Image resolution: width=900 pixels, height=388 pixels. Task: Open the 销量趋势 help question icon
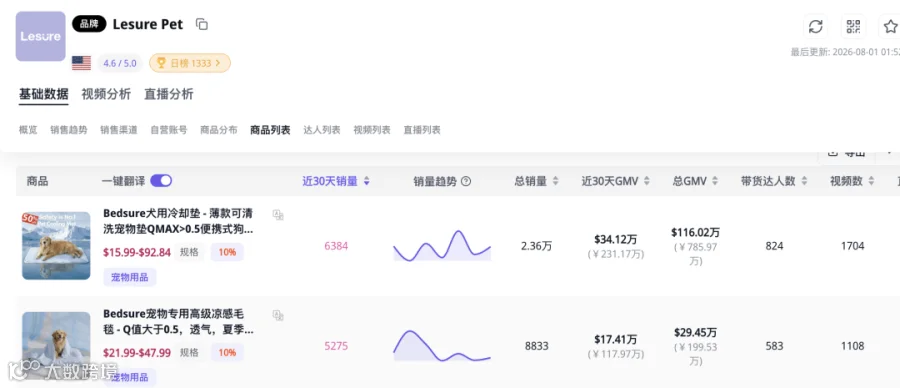[466, 181]
